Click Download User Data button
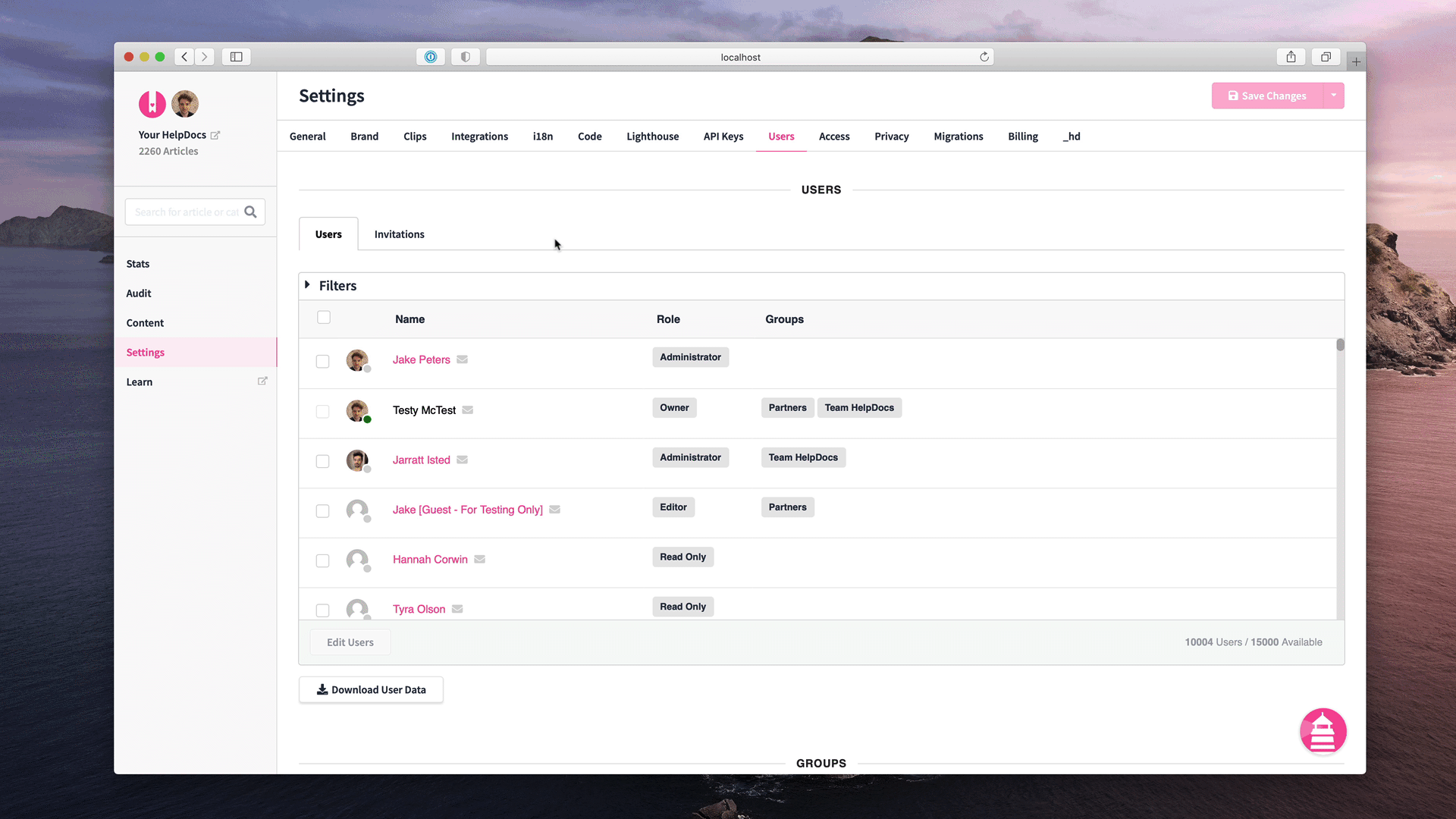The image size is (1456, 819). coord(371,689)
